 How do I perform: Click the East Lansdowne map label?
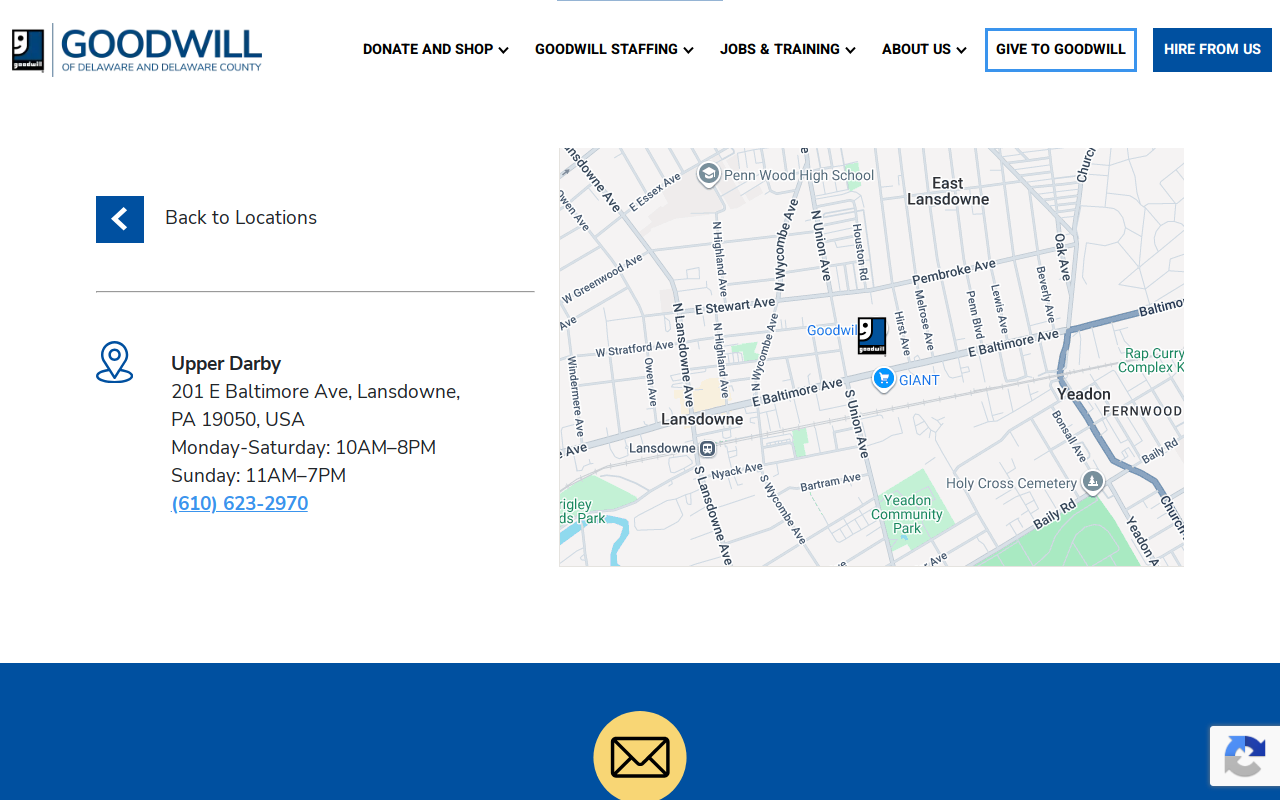point(948,191)
